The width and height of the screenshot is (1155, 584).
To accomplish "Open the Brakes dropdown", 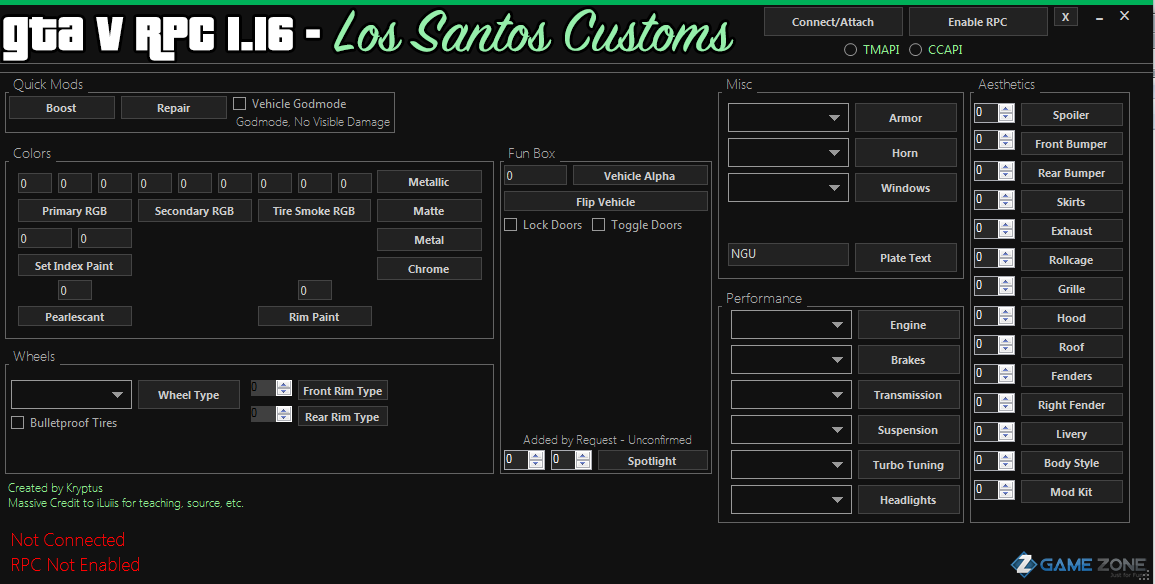I will 791,360.
